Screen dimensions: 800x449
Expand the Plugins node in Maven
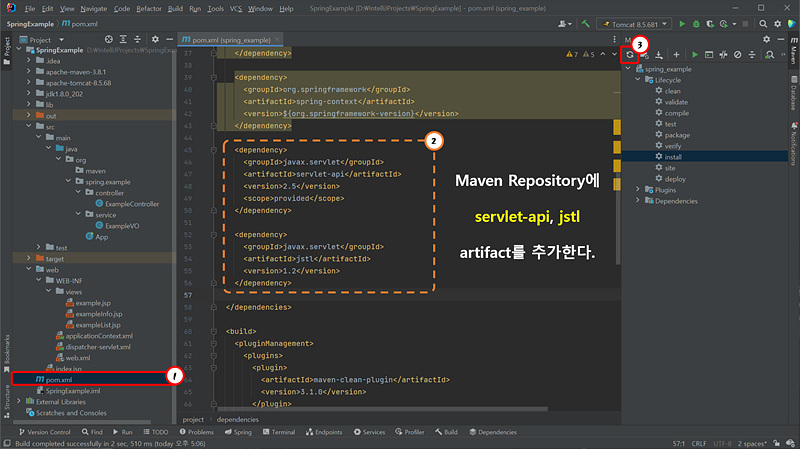click(637, 189)
